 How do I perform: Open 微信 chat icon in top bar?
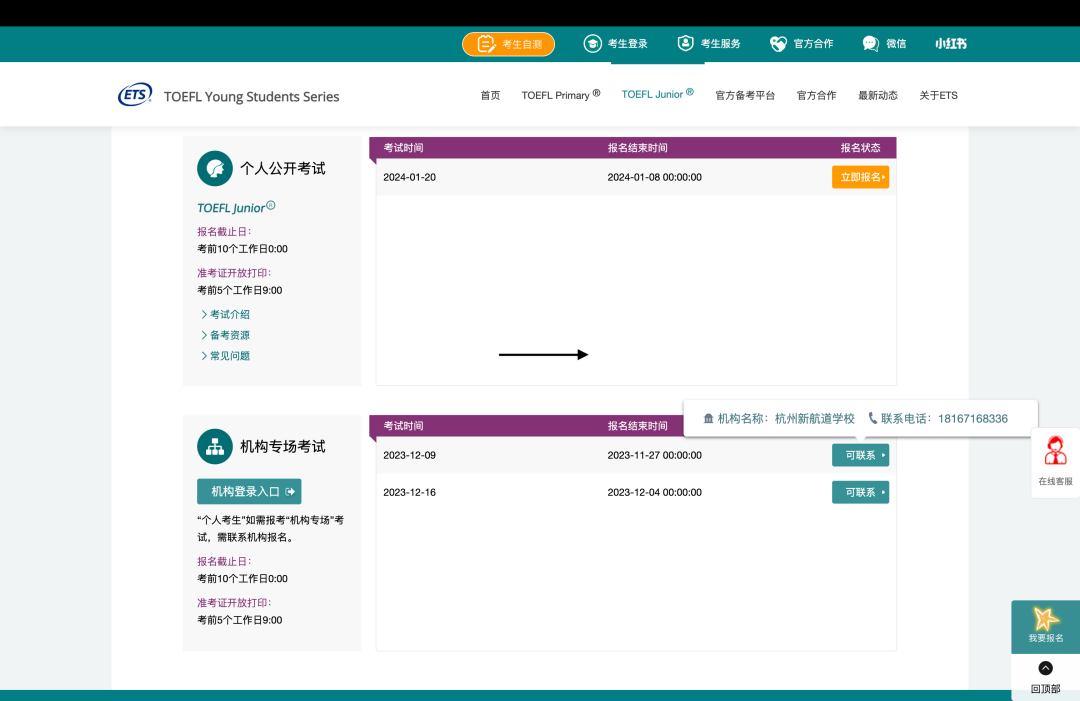coord(871,44)
